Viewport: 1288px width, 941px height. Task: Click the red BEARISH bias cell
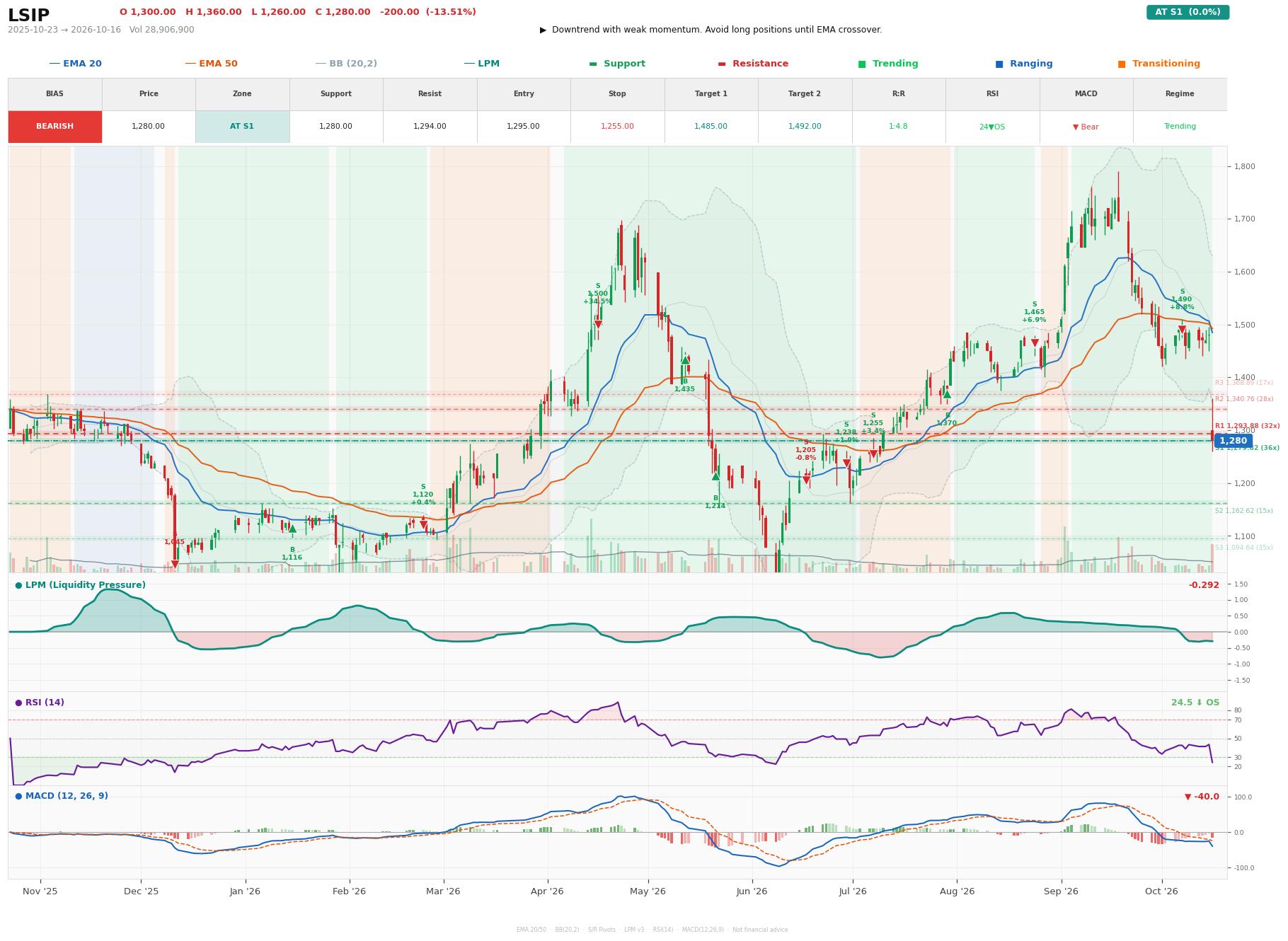(x=54, y=127)
